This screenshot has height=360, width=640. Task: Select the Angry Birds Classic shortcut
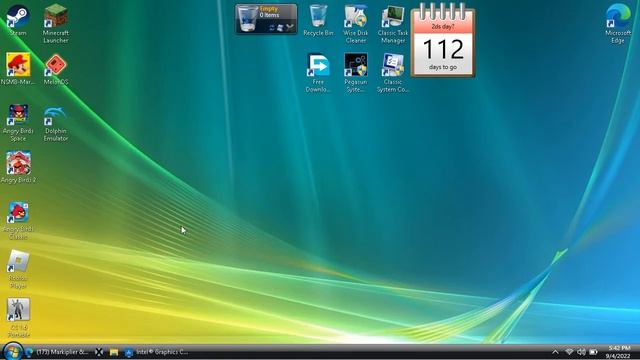click(18, 220)
